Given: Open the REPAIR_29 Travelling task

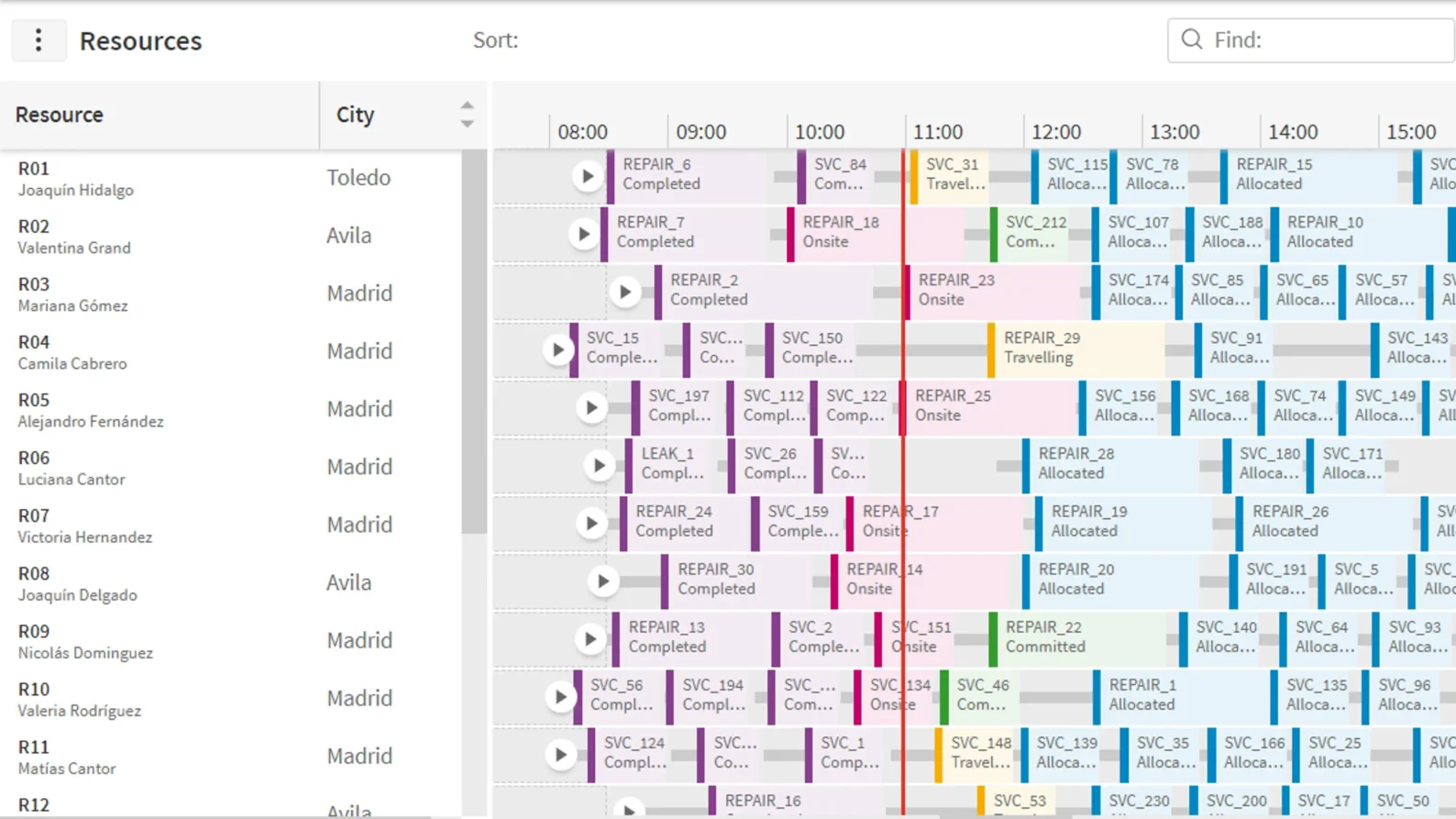Looking at the screenshot, I should 1075,349.
